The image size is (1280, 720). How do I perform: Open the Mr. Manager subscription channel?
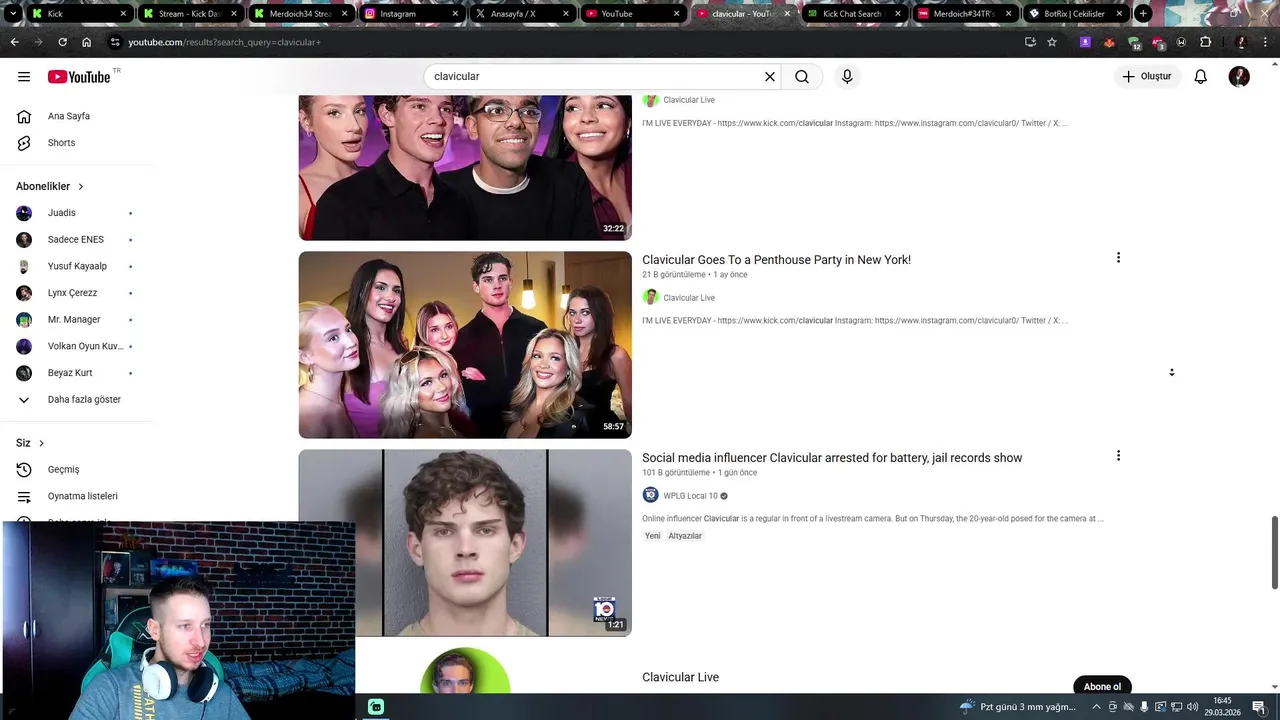click(x=76, y=320)
